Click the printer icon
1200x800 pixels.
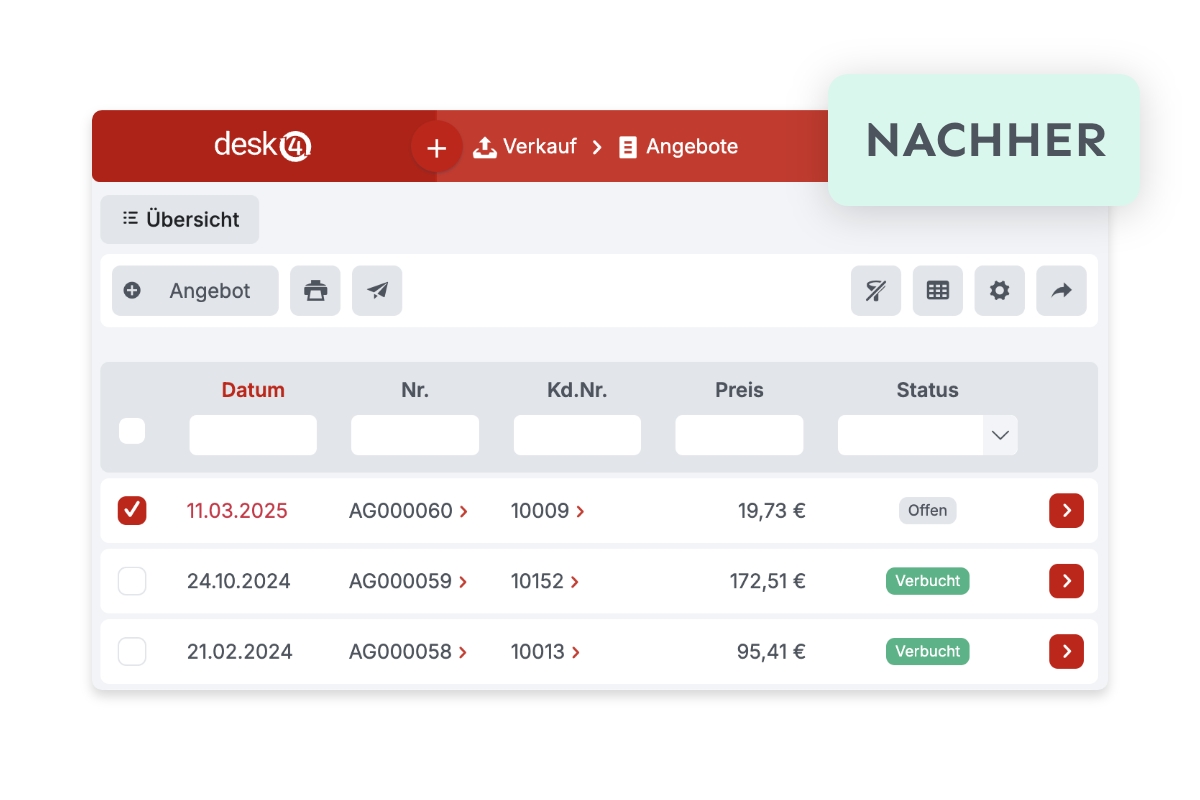pyautogui.click(x=315, y=291)
